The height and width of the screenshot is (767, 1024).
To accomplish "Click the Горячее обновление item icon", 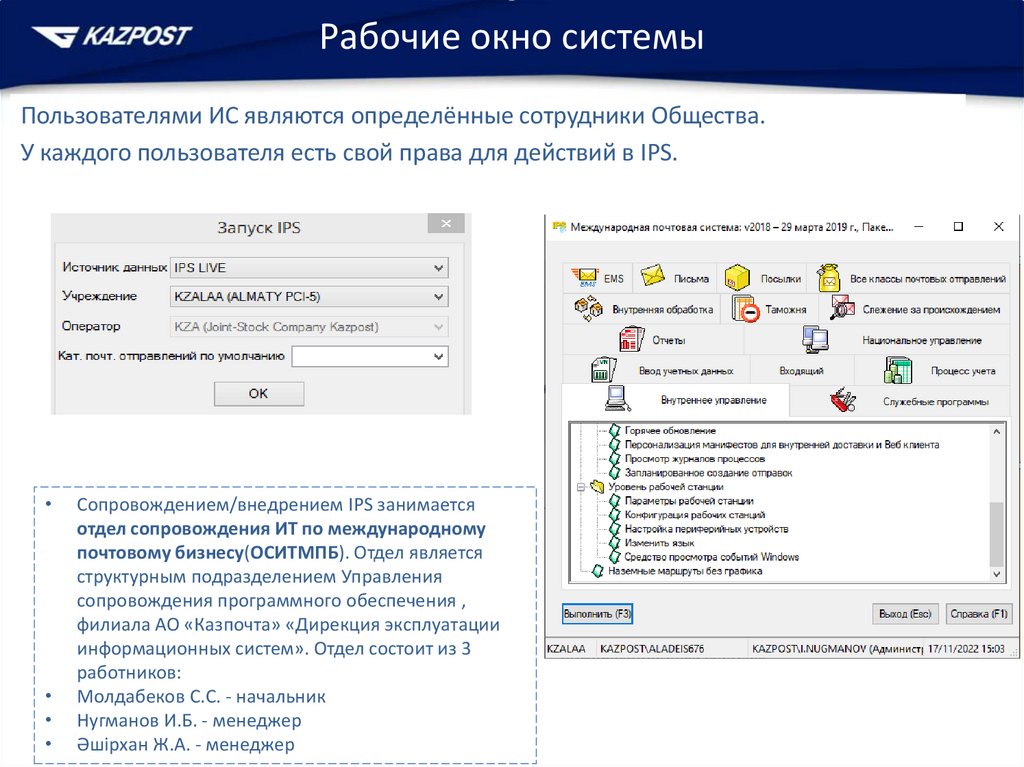I will [615, 431].
